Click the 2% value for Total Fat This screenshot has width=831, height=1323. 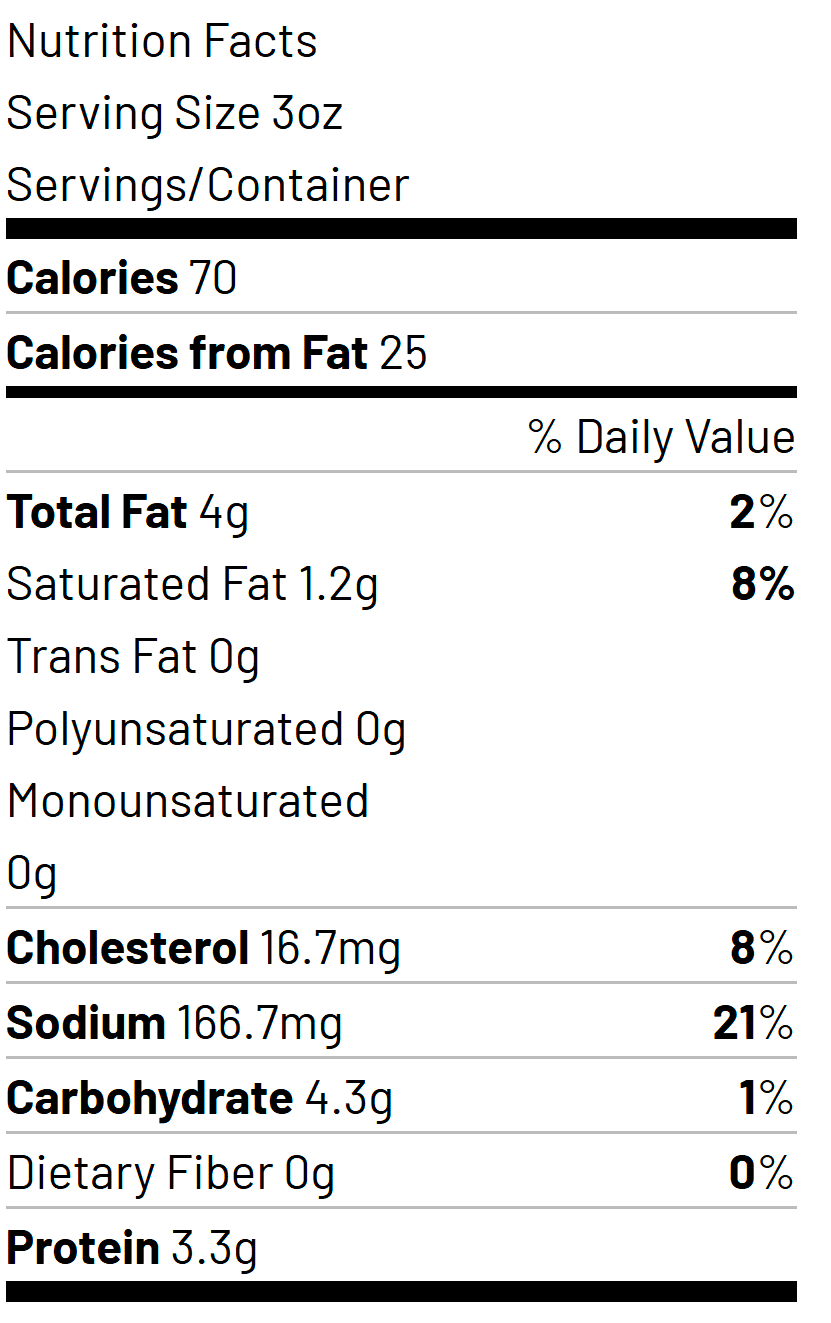coord(762,513)
